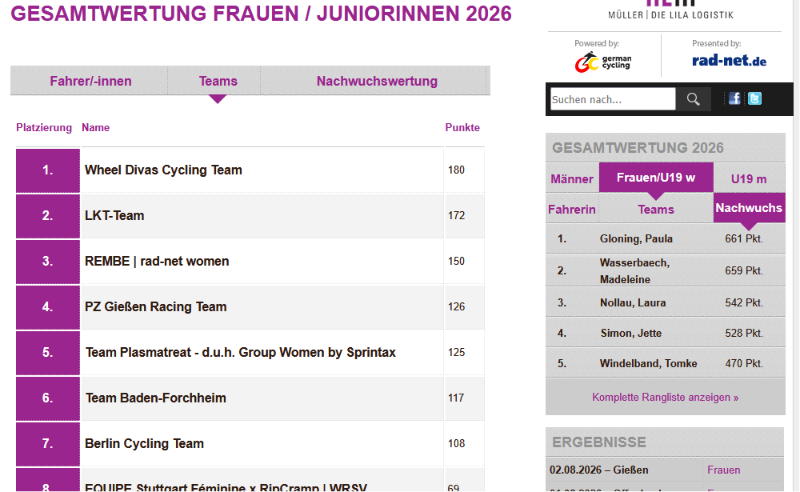This screenshot has width=800, height=492.
Task: Click the purple rank '3.' cell
Action: pos(48,261)
